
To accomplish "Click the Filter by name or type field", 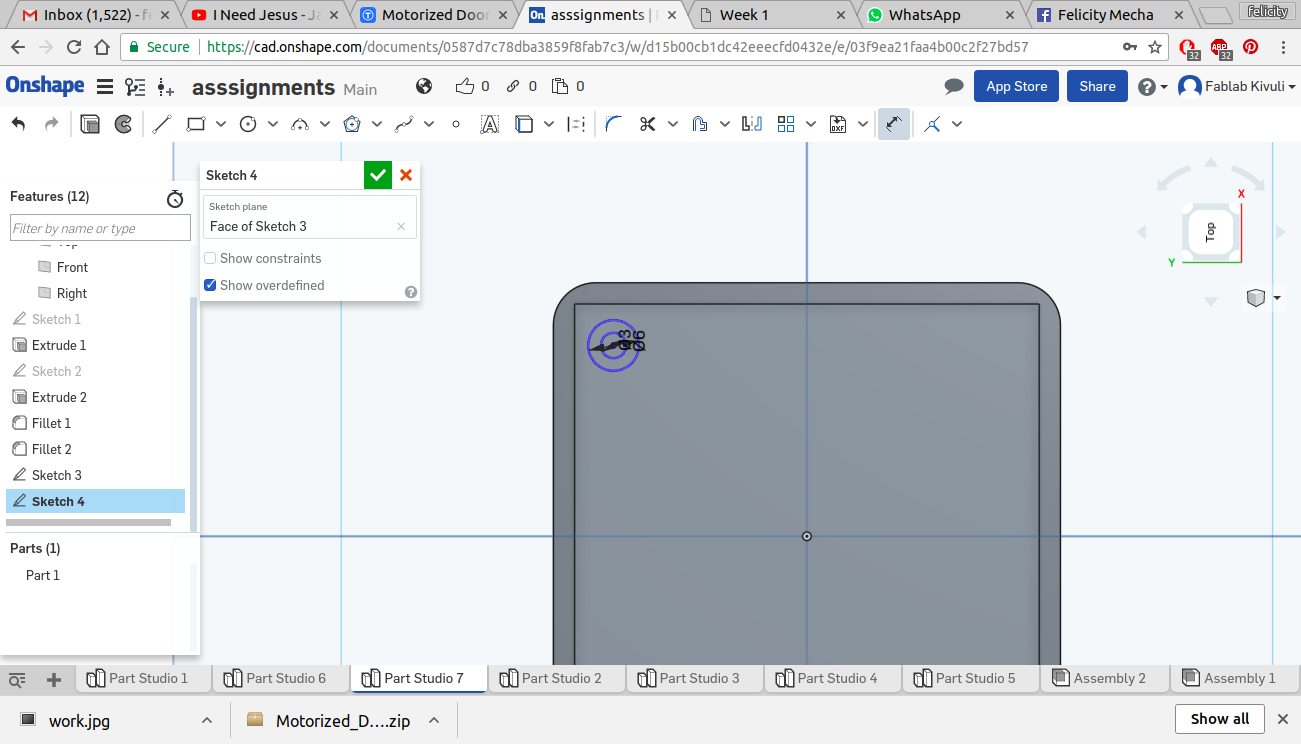I will [x=100, y=228].
